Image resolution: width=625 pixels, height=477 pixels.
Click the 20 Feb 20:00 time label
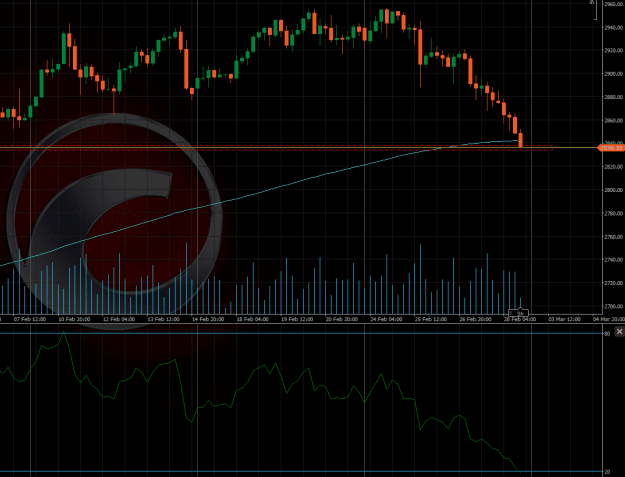pyautogui.click(x=342, y=319)
